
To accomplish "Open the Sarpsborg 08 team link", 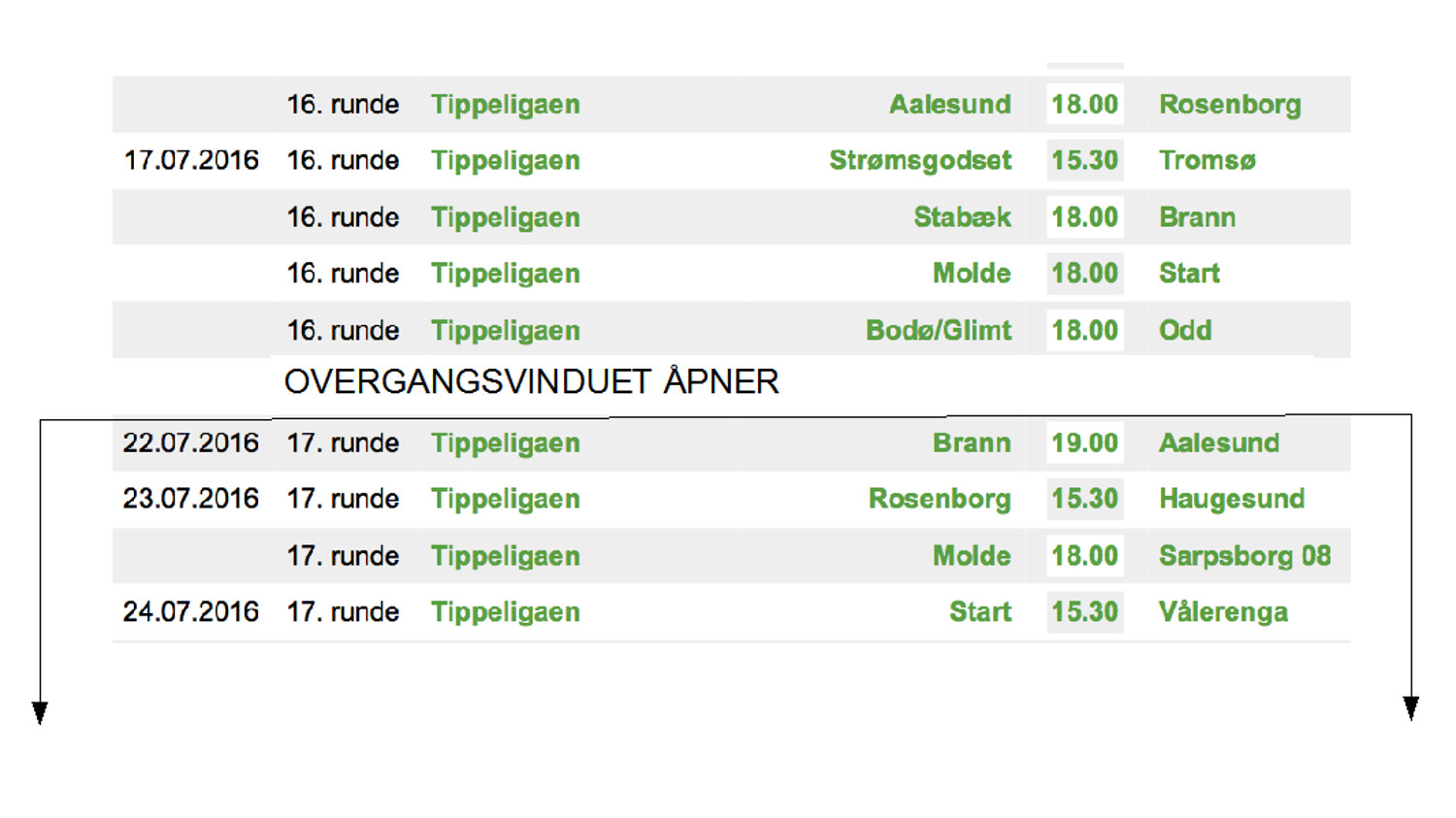I will coord(1243,555).
